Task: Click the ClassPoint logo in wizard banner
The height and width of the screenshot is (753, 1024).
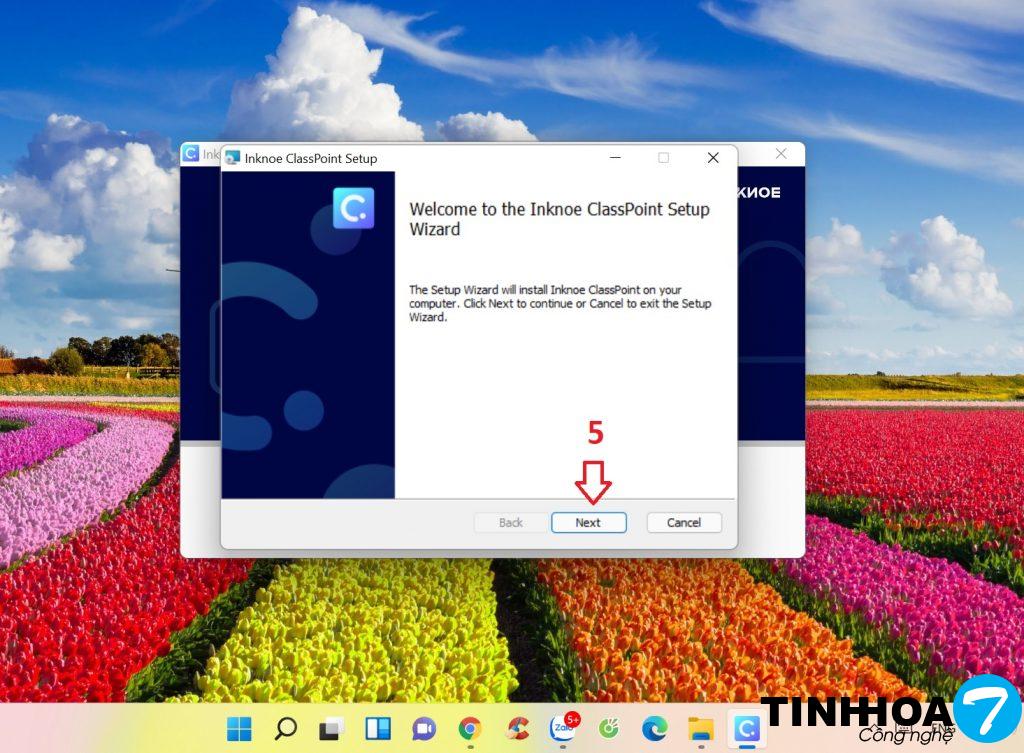Action: coord(353,208)
